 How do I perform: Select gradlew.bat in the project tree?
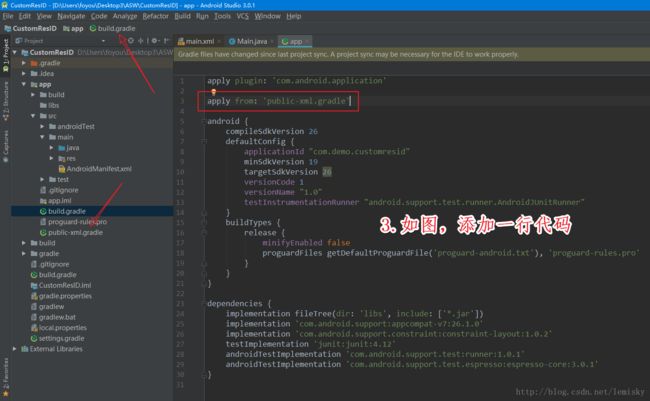(53, 317)
